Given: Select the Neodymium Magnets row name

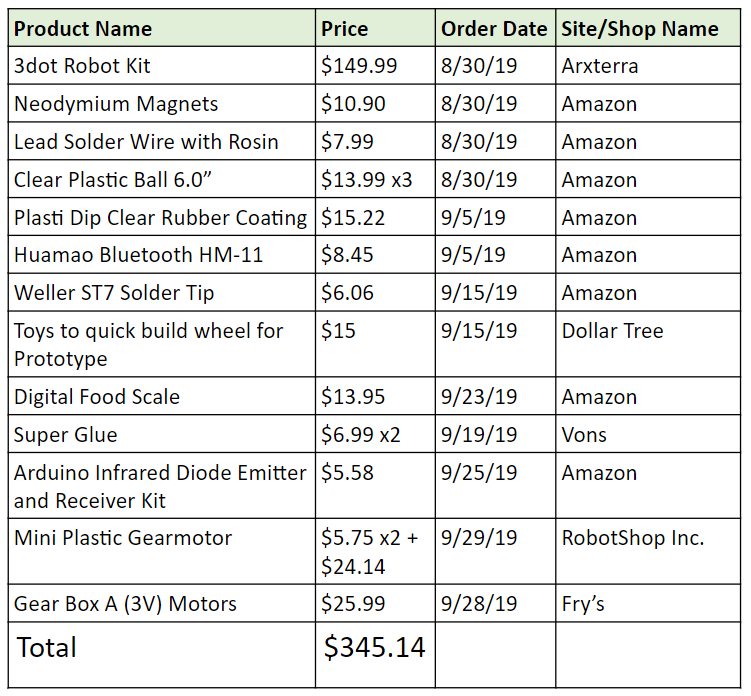Looking at the screenshot, I should (162, 103).
